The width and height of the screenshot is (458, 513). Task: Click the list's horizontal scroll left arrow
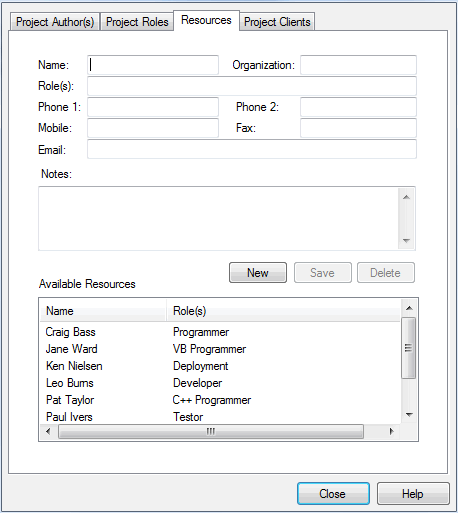48,431
